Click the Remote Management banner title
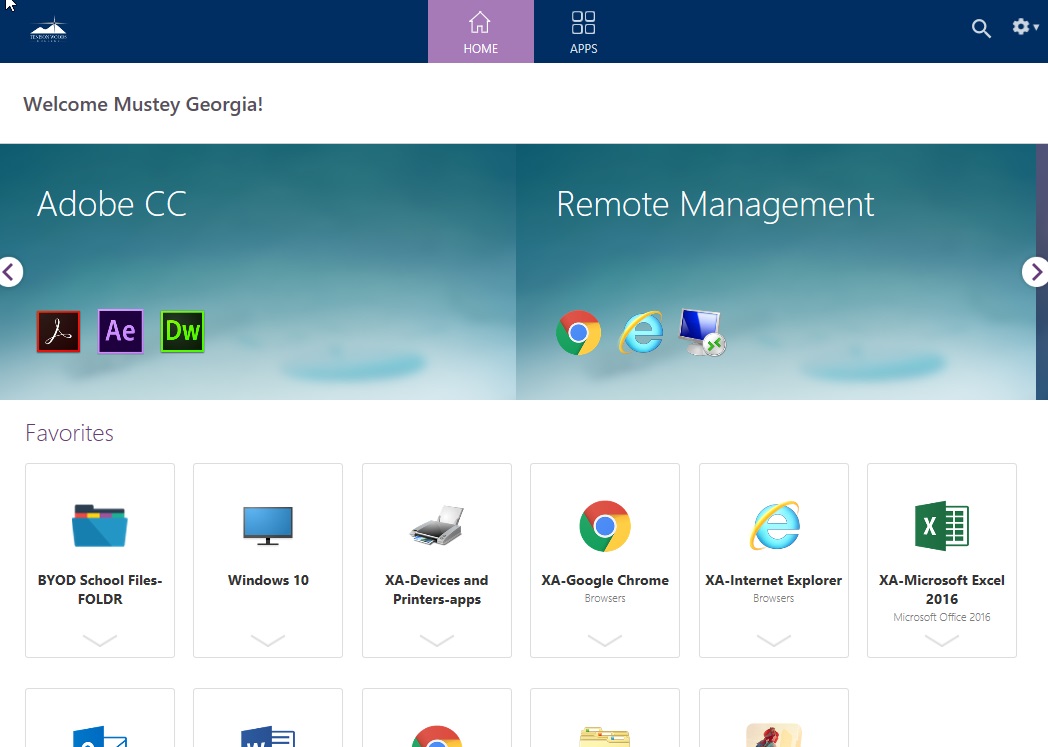The width and height of the screenshot is (1048, 747). [715, 204]
